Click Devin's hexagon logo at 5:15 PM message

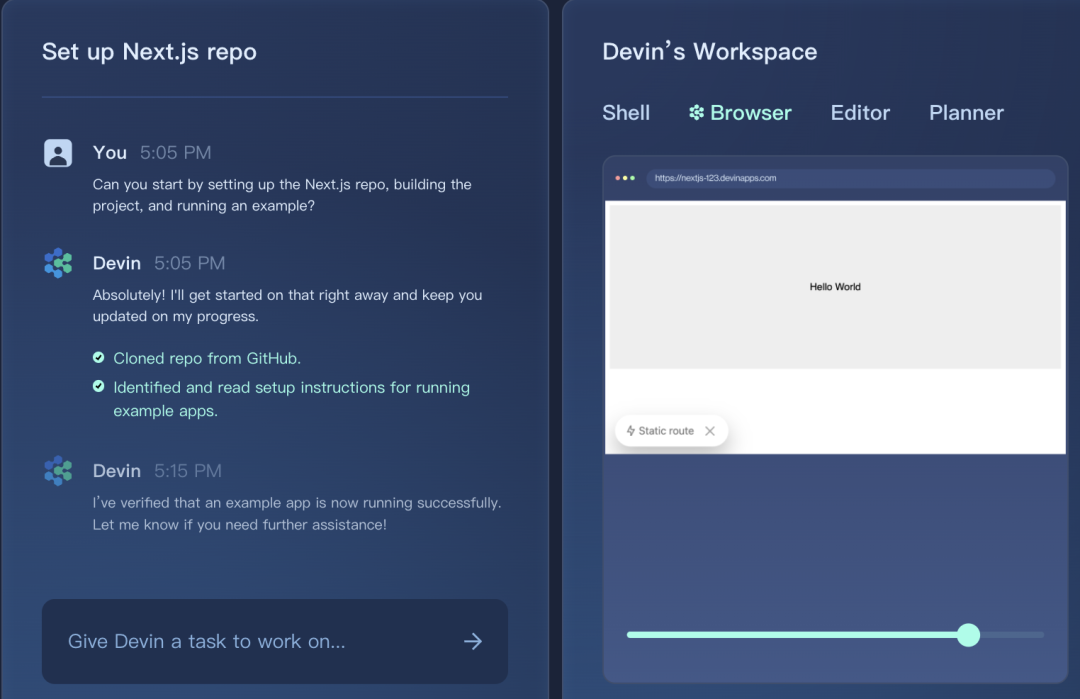[58, 471]
